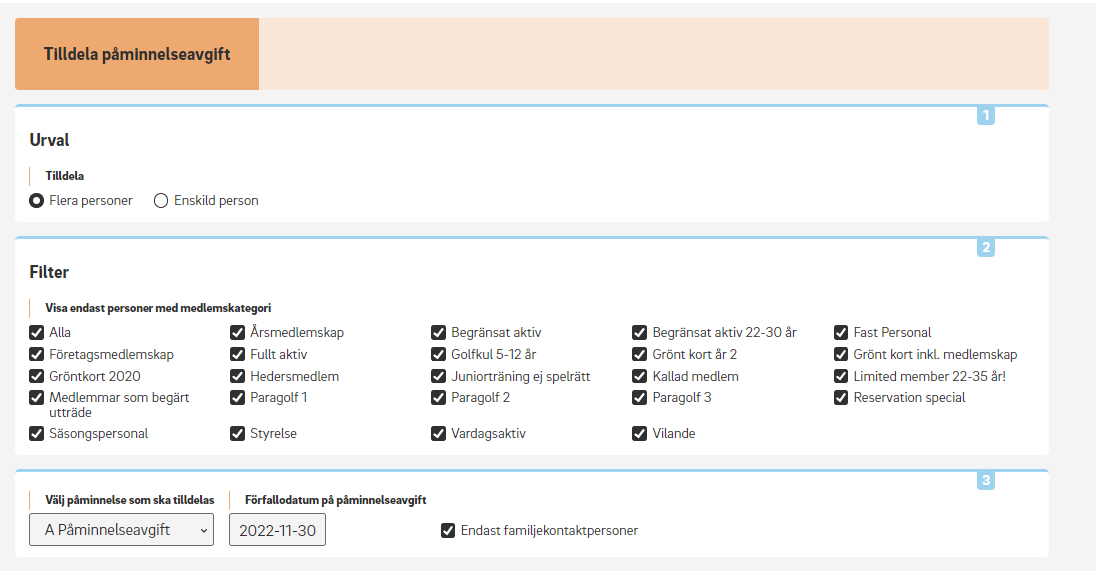Select the Flera personer radio button

click(37, 200)
